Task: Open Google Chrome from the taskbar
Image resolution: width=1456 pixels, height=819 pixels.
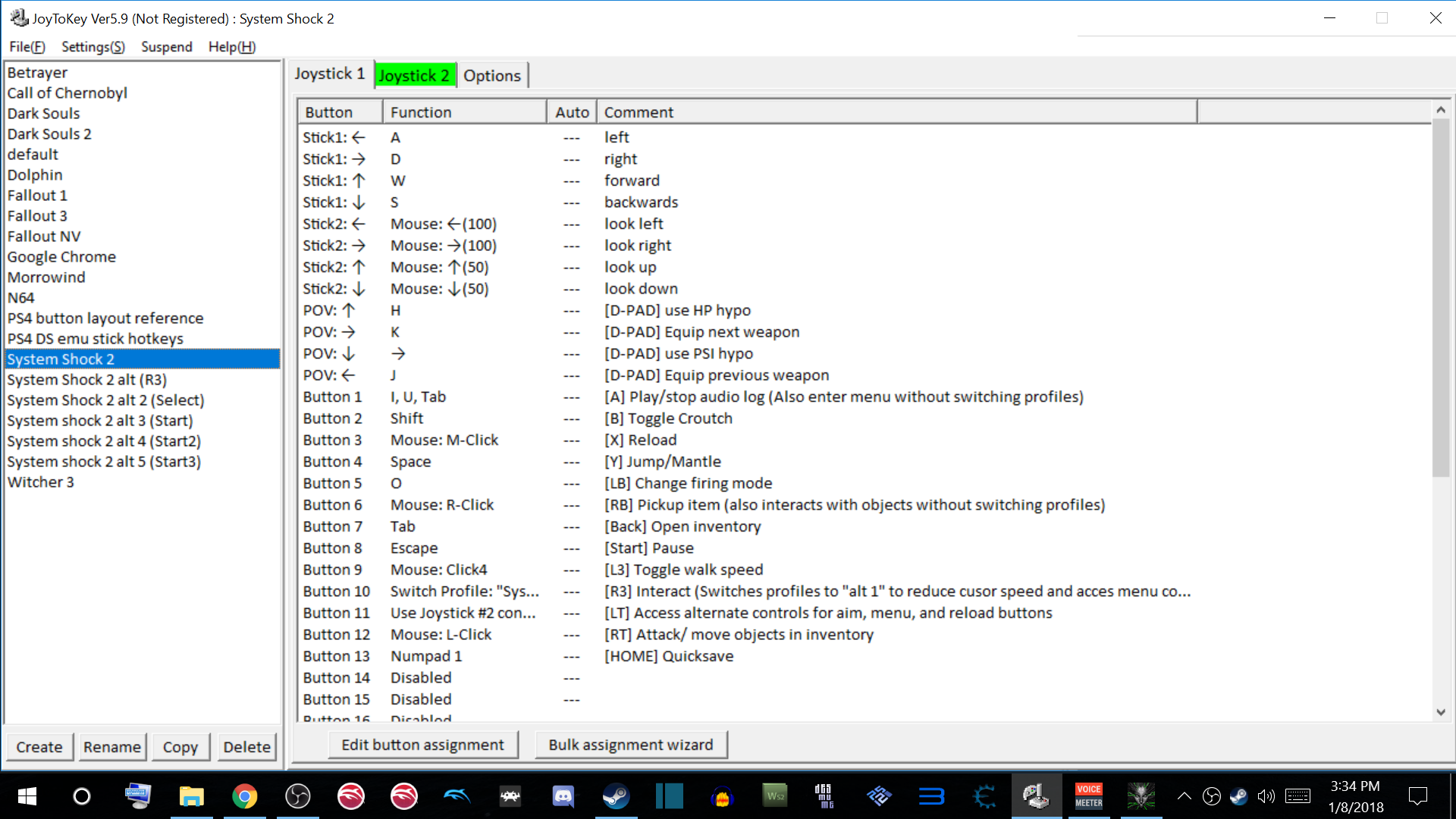Action: pyautogui.click(x=244, y=796)
